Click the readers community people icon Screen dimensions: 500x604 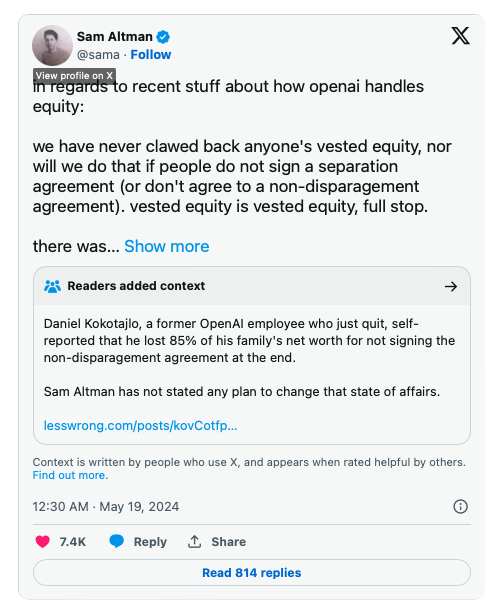52,286
